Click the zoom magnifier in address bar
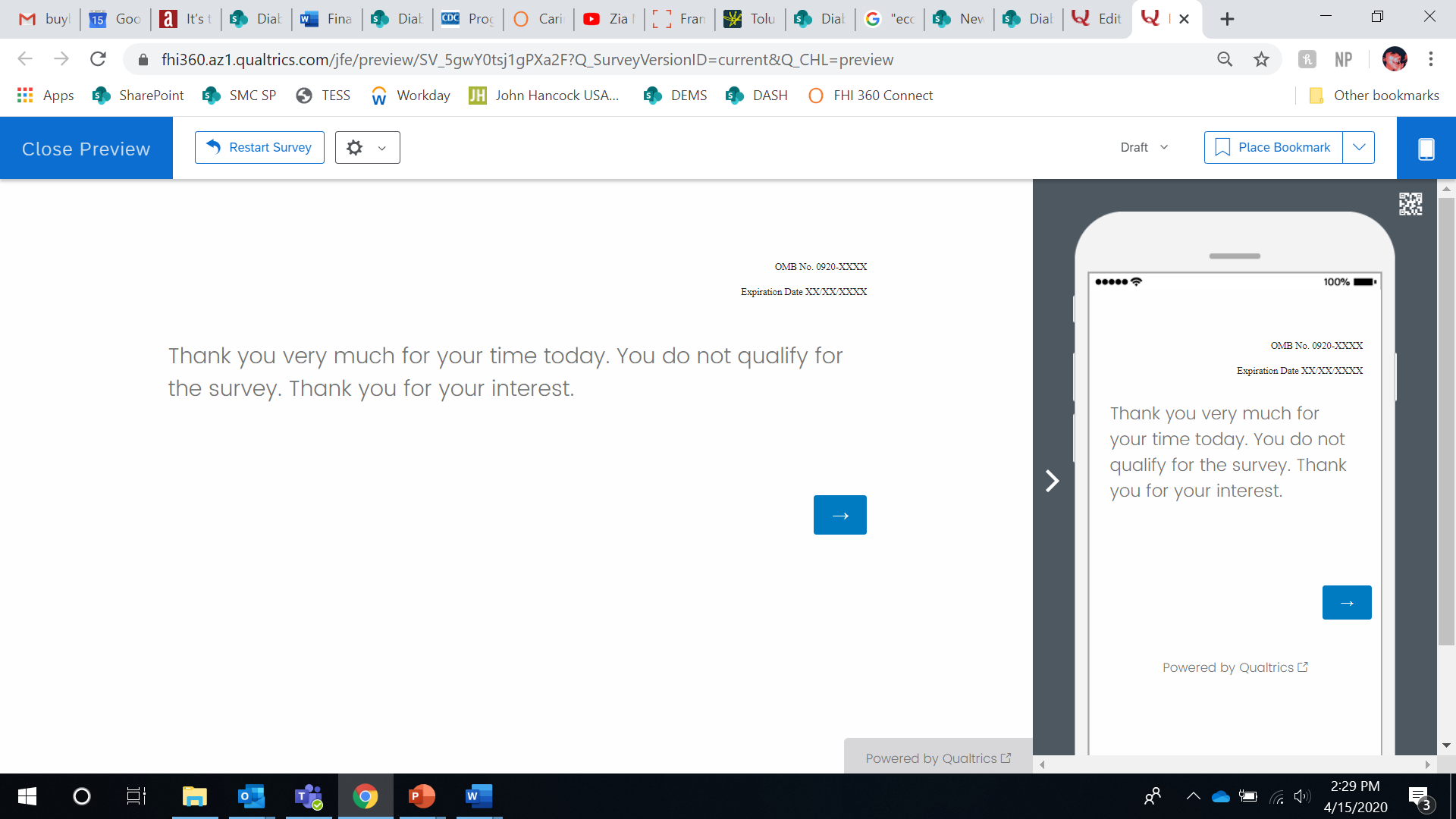The image size is (1456, 819). (1225, 59)
